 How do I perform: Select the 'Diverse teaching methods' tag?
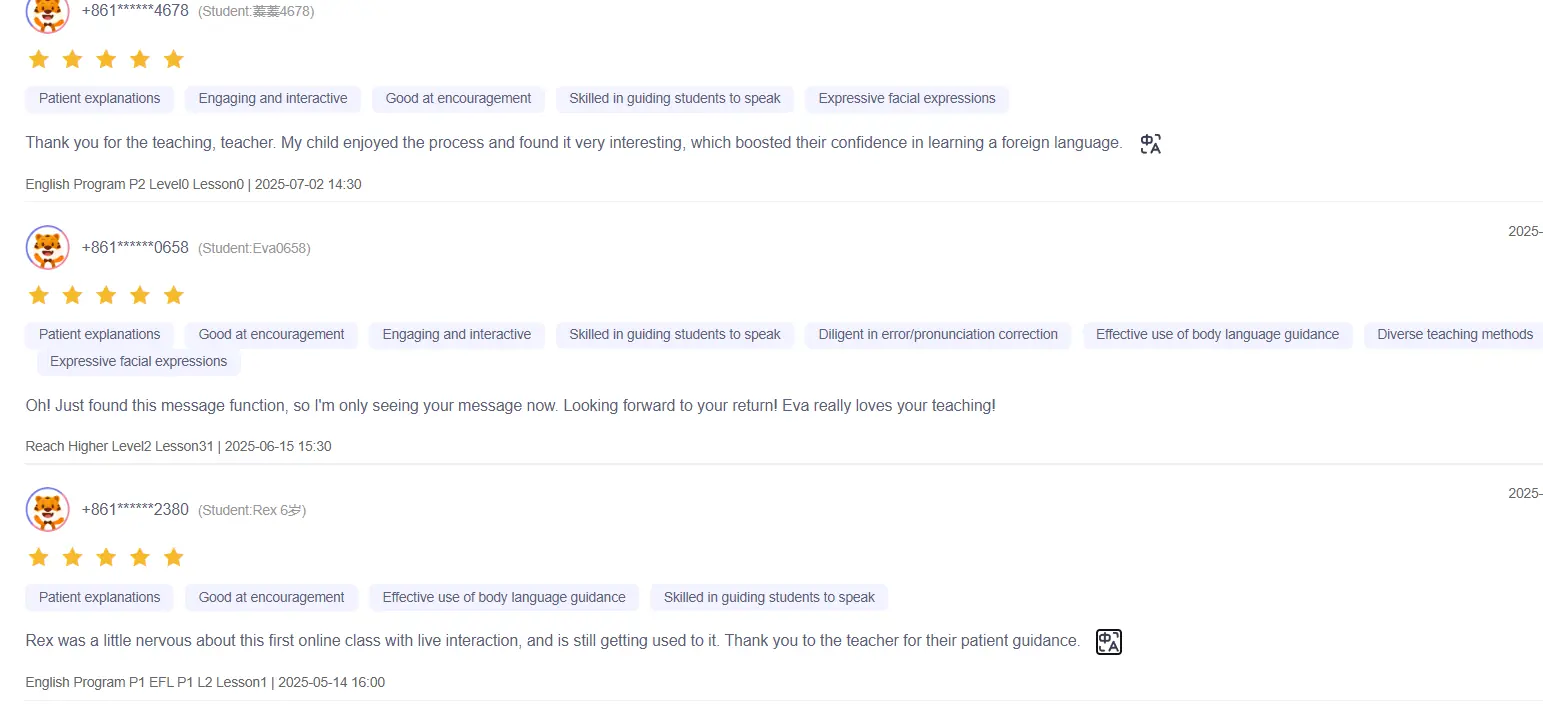tap(1454, 335)
